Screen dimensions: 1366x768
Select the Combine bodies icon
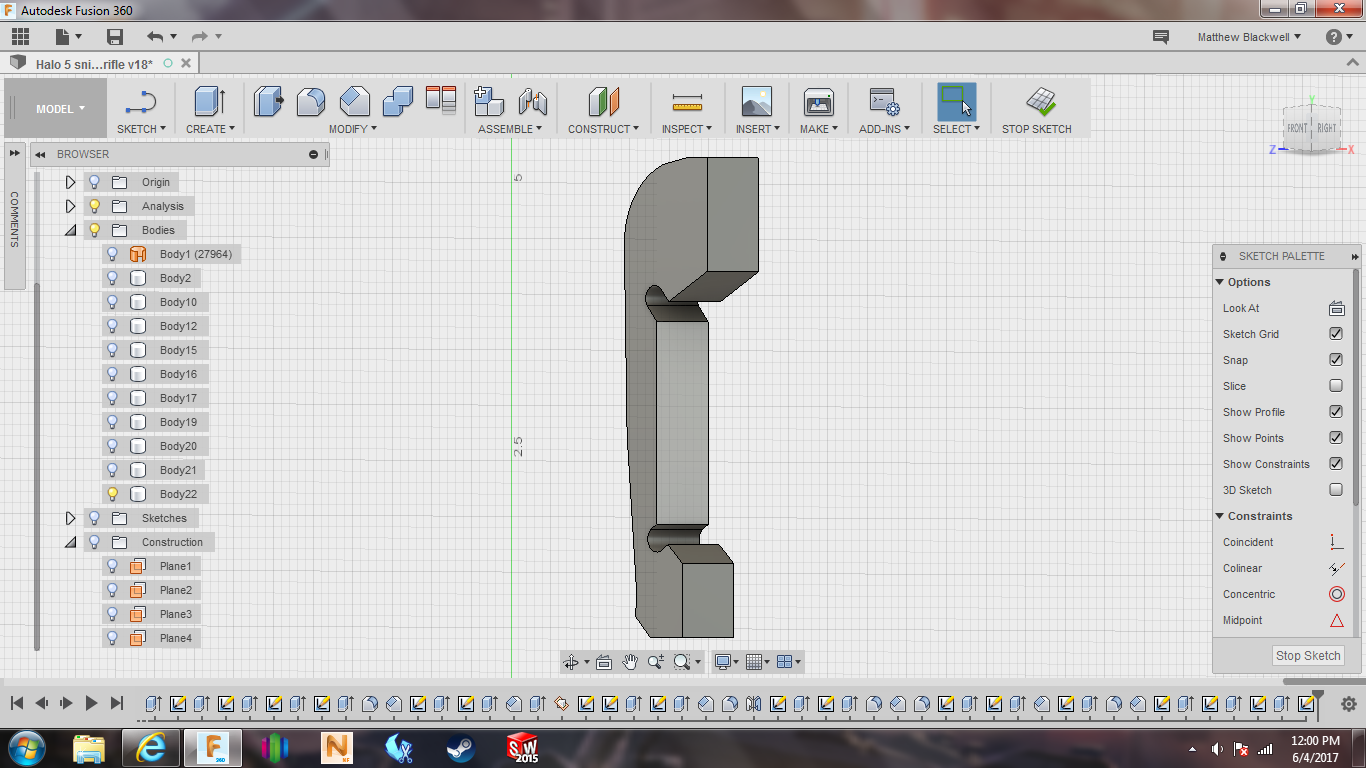(398, 101)
